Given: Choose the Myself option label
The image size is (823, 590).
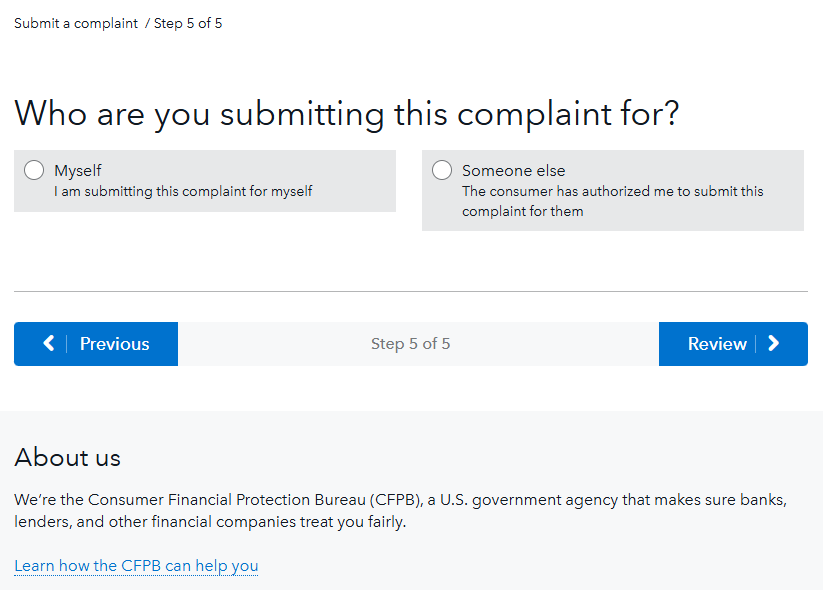Looking at the screenshot, I should point(78,171).
